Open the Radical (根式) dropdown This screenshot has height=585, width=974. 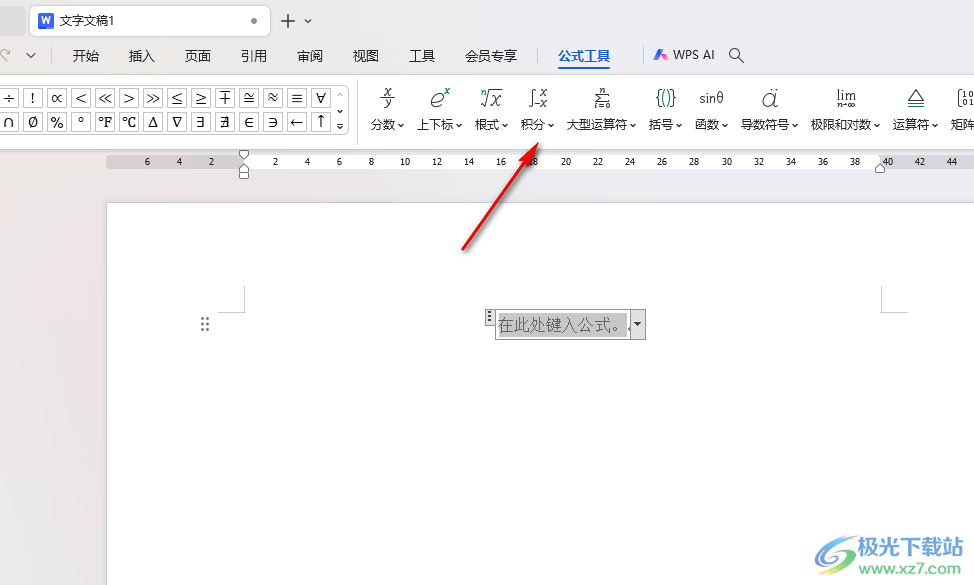tap(491, 109)
